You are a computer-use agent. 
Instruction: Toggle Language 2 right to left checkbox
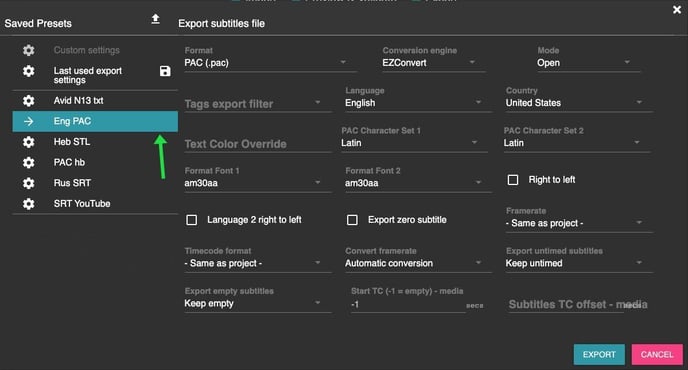pyautogui.click(x=192, y=220)
